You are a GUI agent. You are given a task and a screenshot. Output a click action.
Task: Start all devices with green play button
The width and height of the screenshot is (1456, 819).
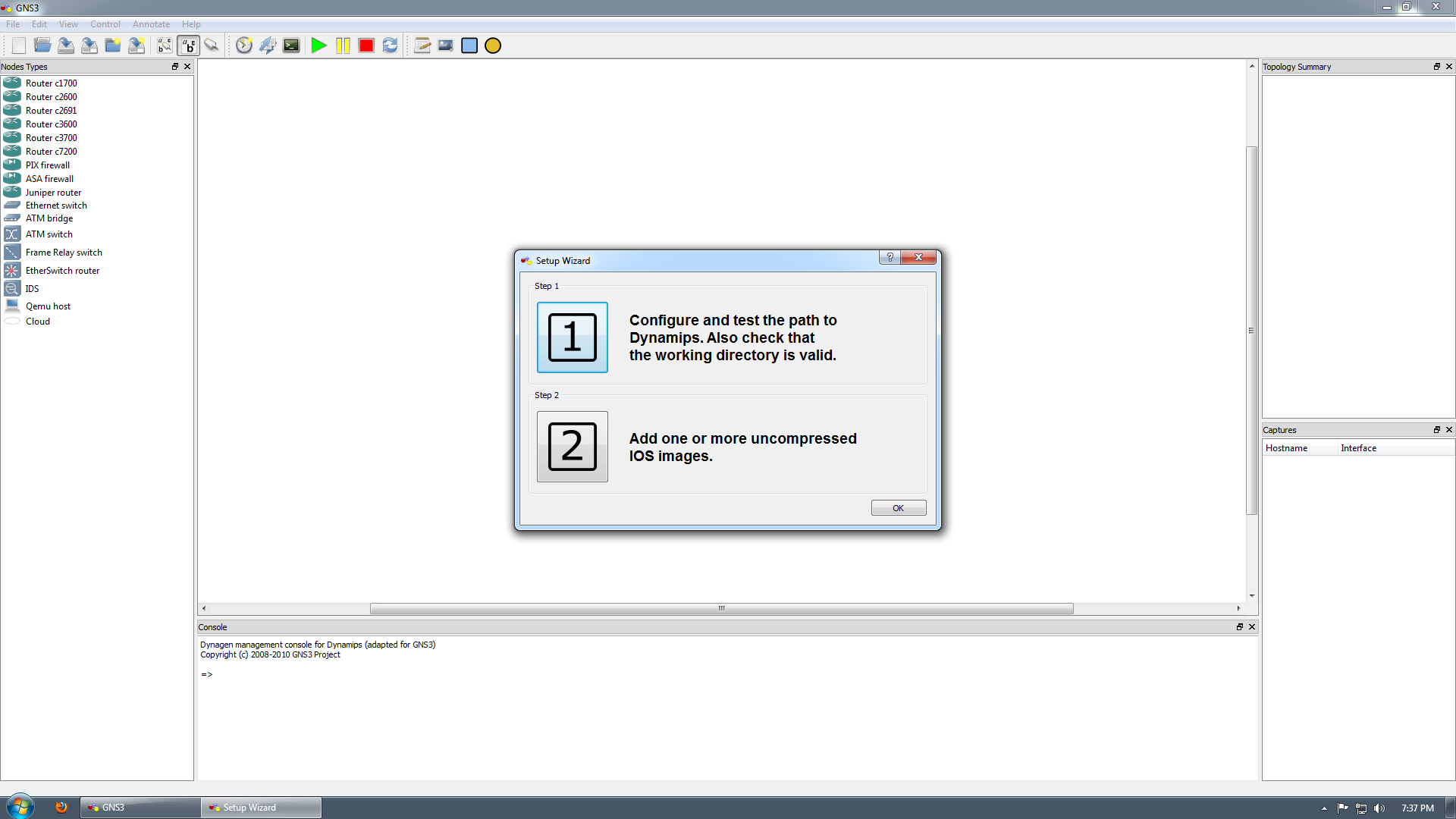[319, 45]
